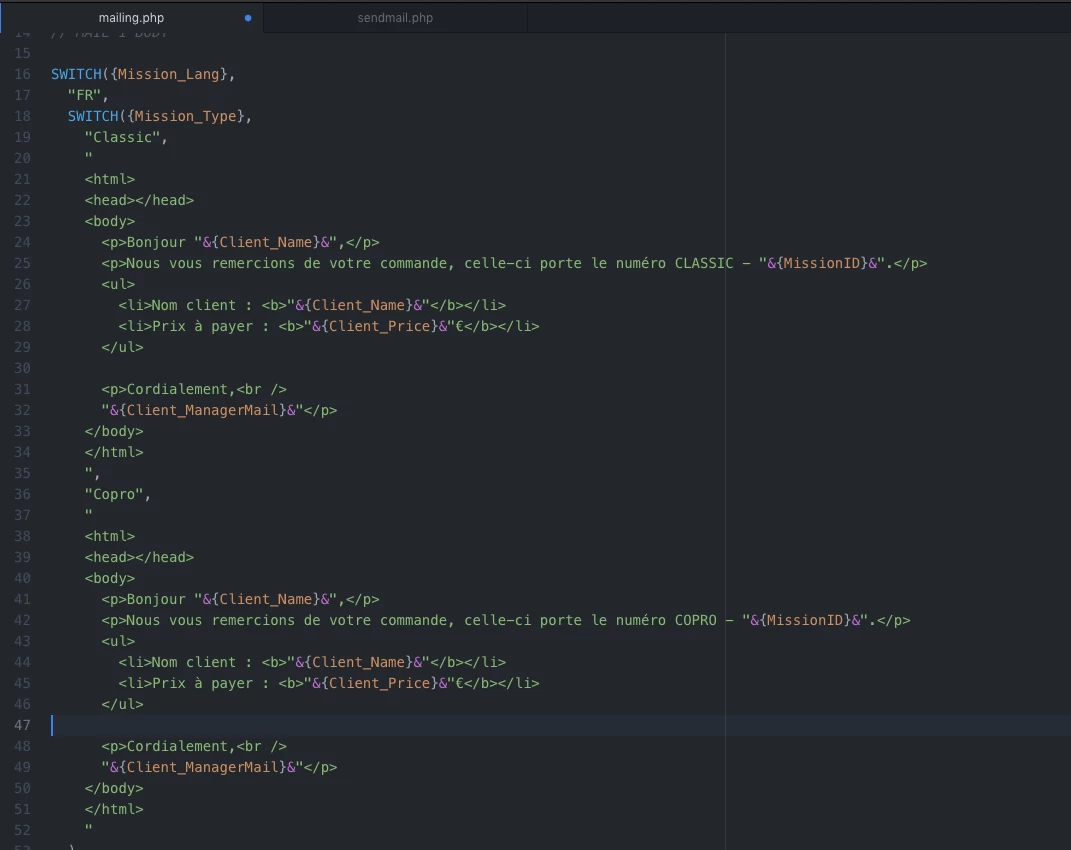Click the "Classic" string on line 19
Image resolution: width=1071 pixels, height=850 pixels.
tap(122, 137)
